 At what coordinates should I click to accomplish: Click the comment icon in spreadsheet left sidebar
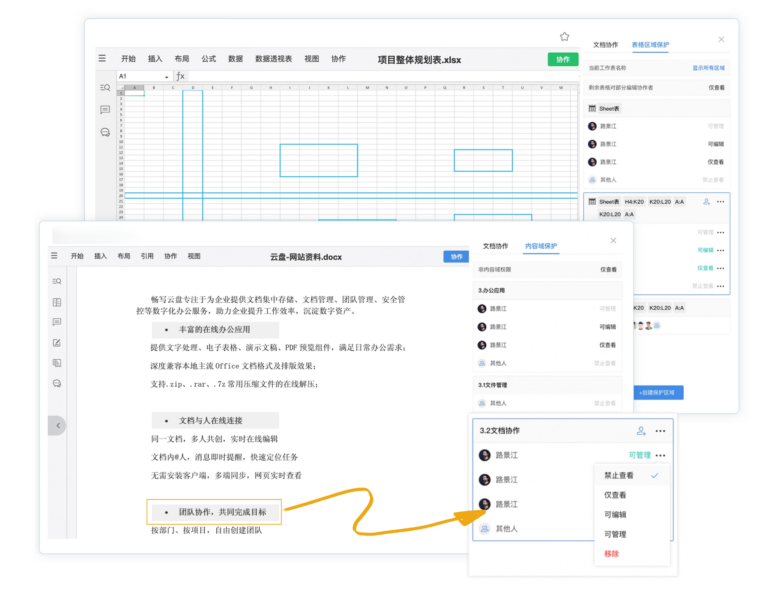tap(105, 110)
